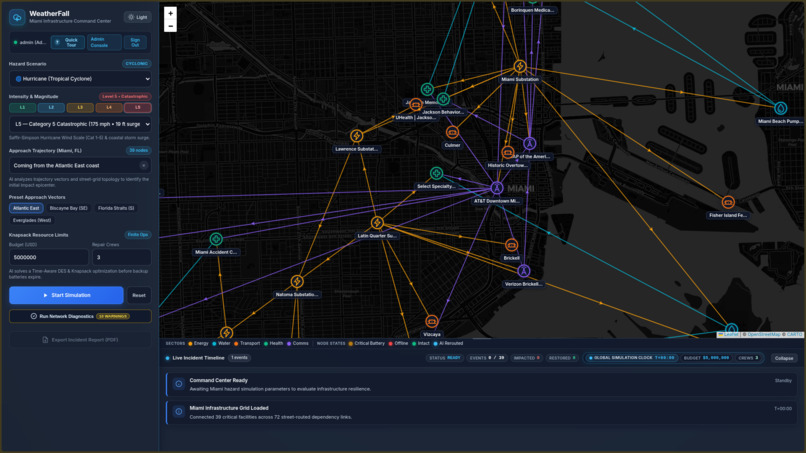806x453 pixels.
Task: Select the Everglades (West) preset vector
Action: click(32, 220)
